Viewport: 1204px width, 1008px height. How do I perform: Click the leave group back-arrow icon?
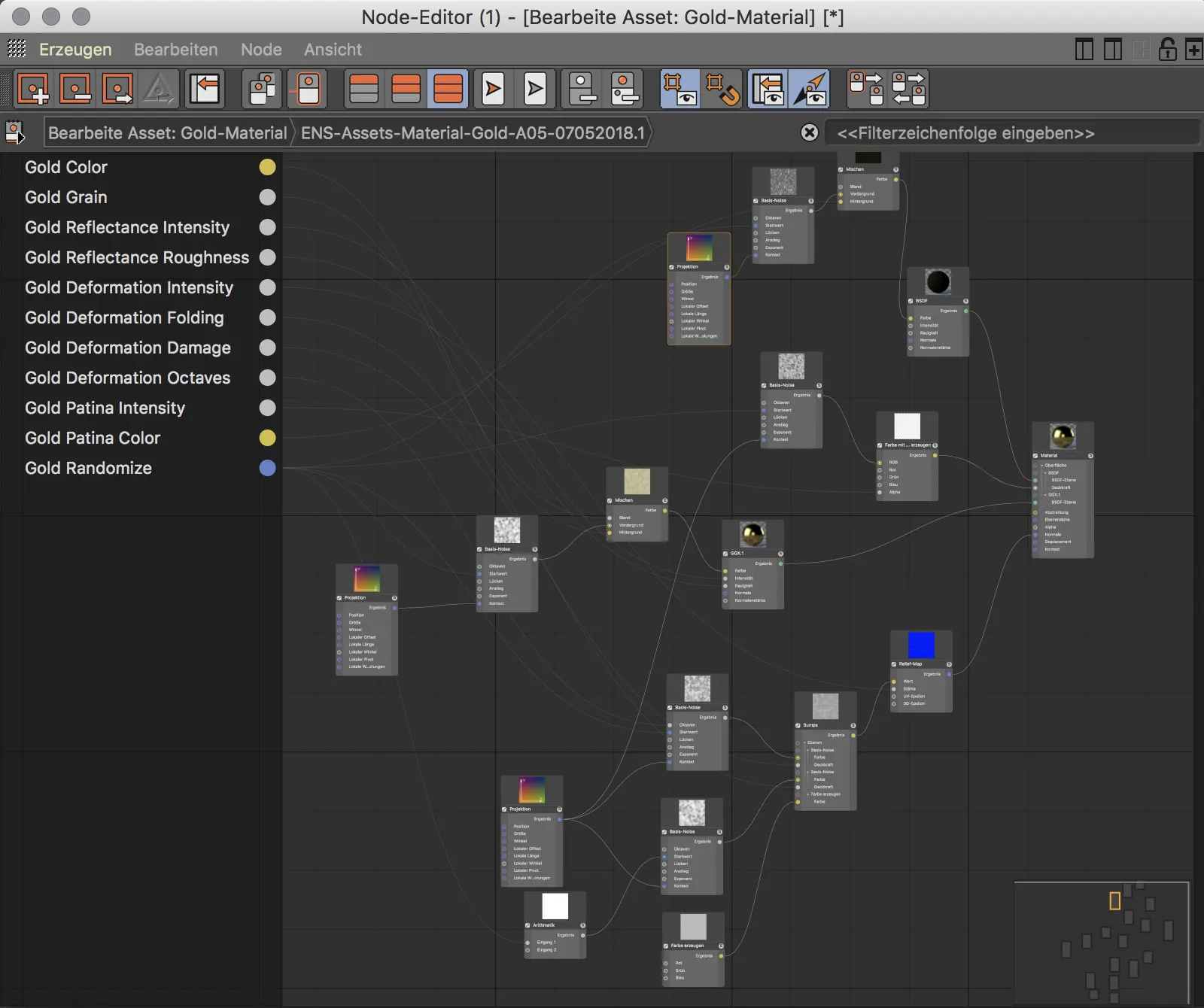click(205, 89)
